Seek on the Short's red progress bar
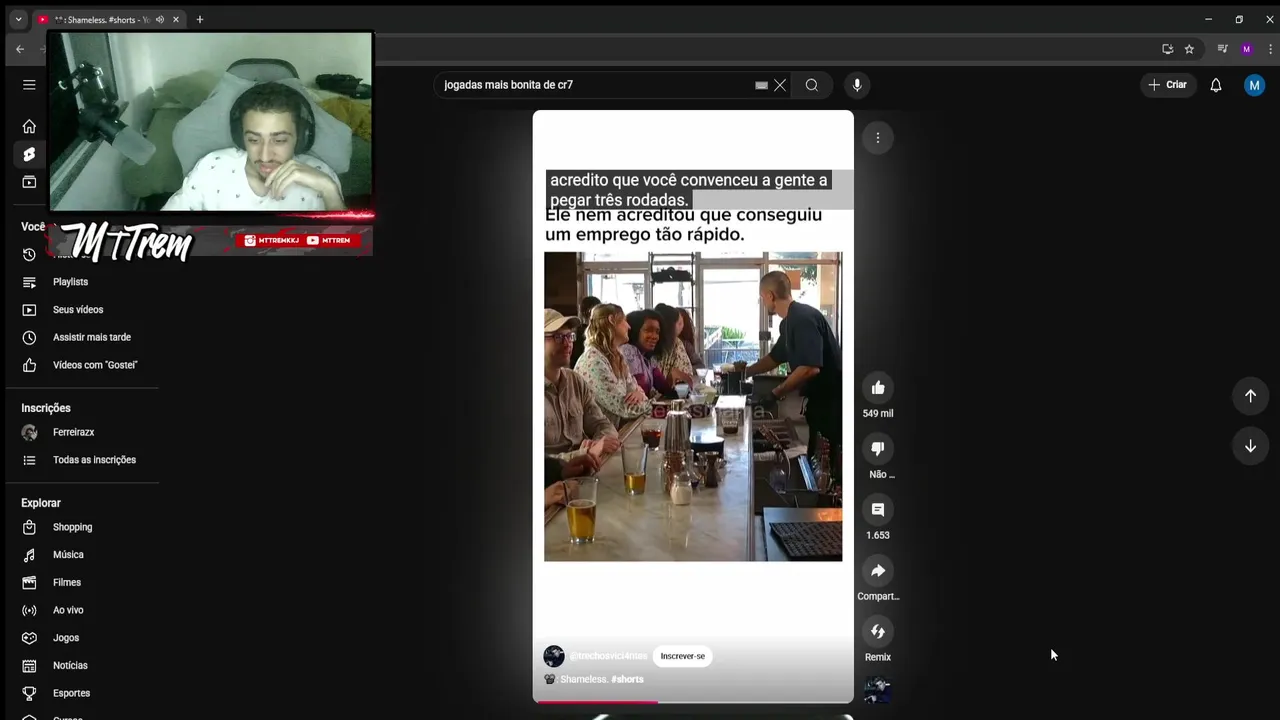Viewport: 1280px width, 720px height. click(693, 702)
